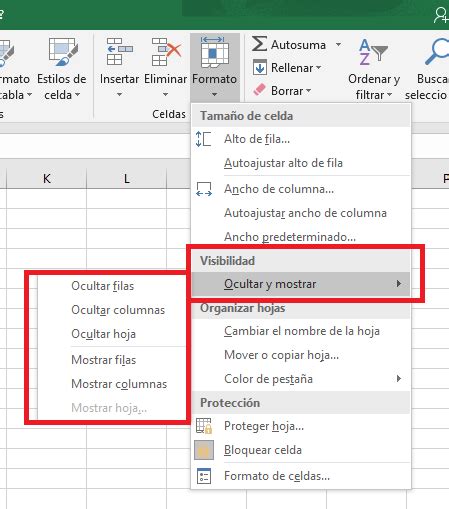Click the Estilos de celda icon
This screenshot has height=509, width=449.
tap(62, 51)
